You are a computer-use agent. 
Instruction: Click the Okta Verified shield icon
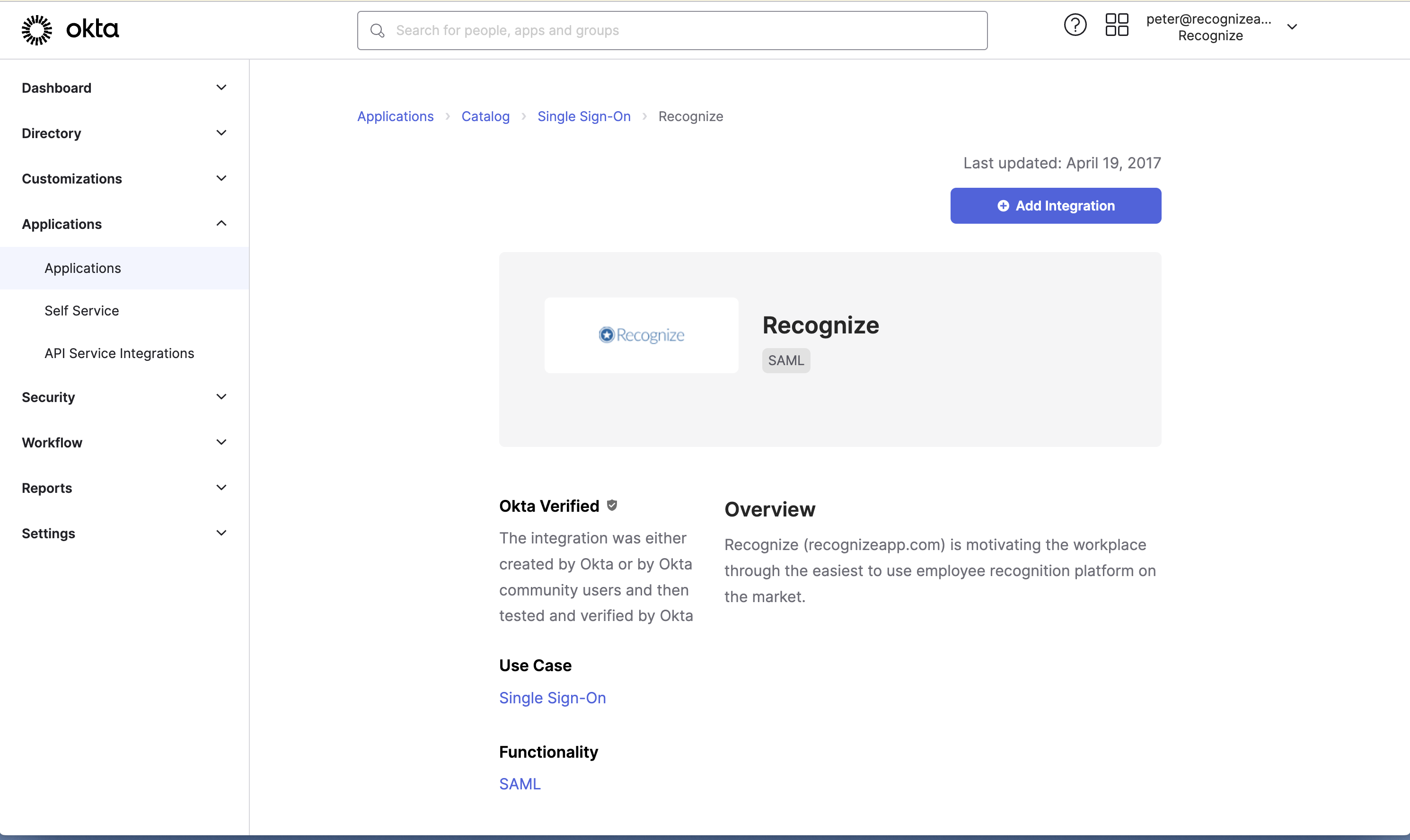click(x=612, y=505)
